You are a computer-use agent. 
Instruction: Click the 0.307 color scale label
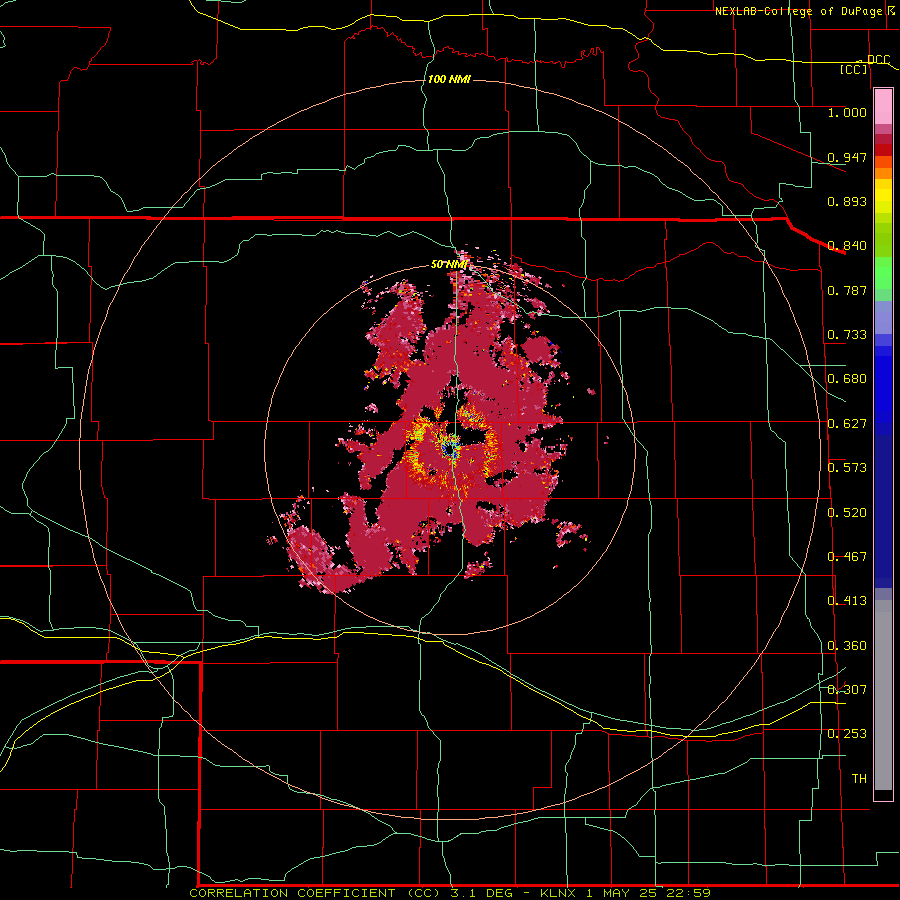847,690
